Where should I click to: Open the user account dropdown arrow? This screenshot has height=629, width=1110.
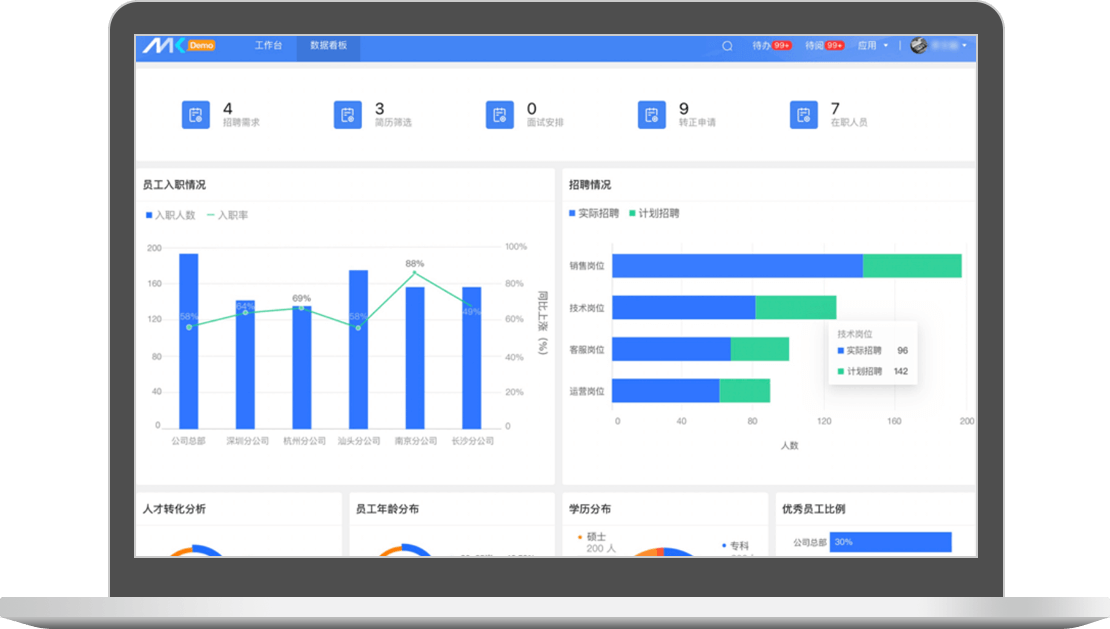(x=964, y=46)
